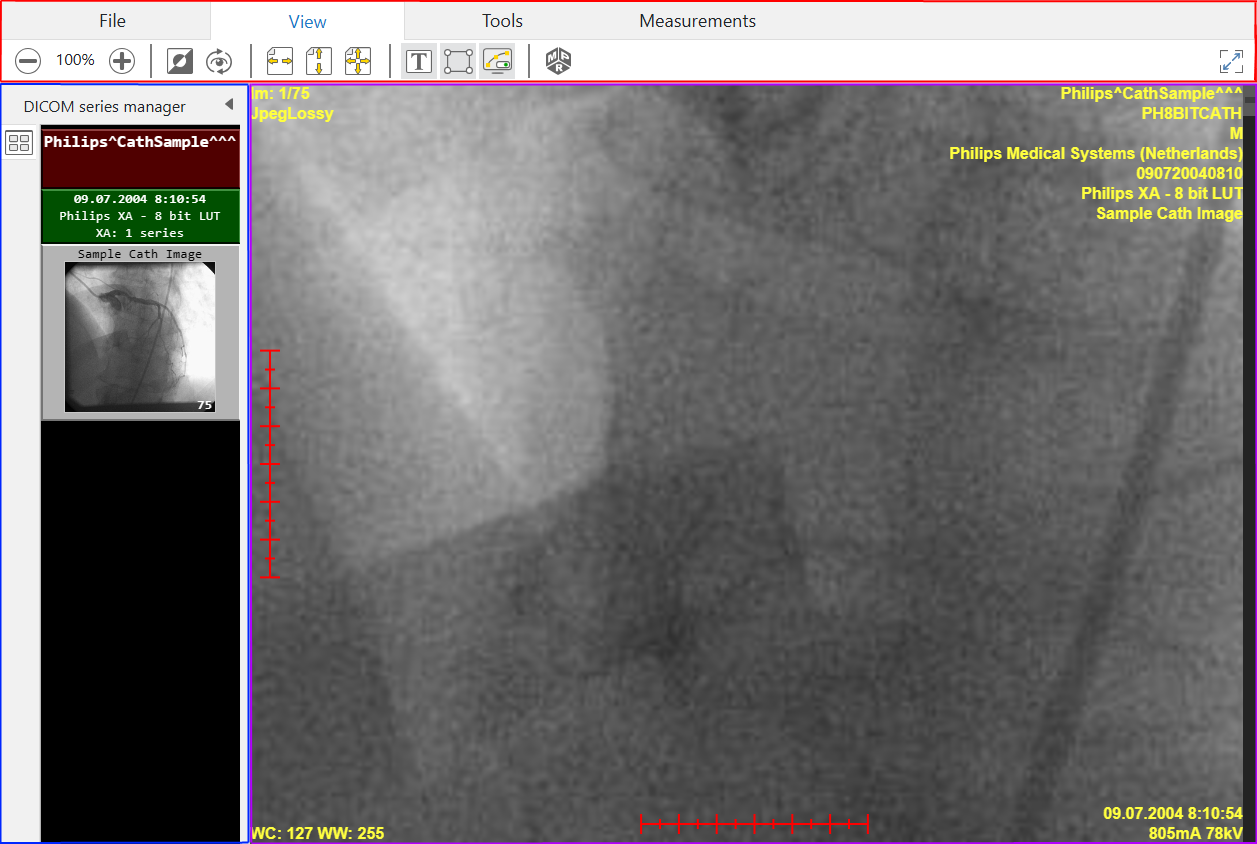Click the WC: 127 WW: 255 overlay
This screenshot has height=844, width=1257.
(x=317, y=833)
